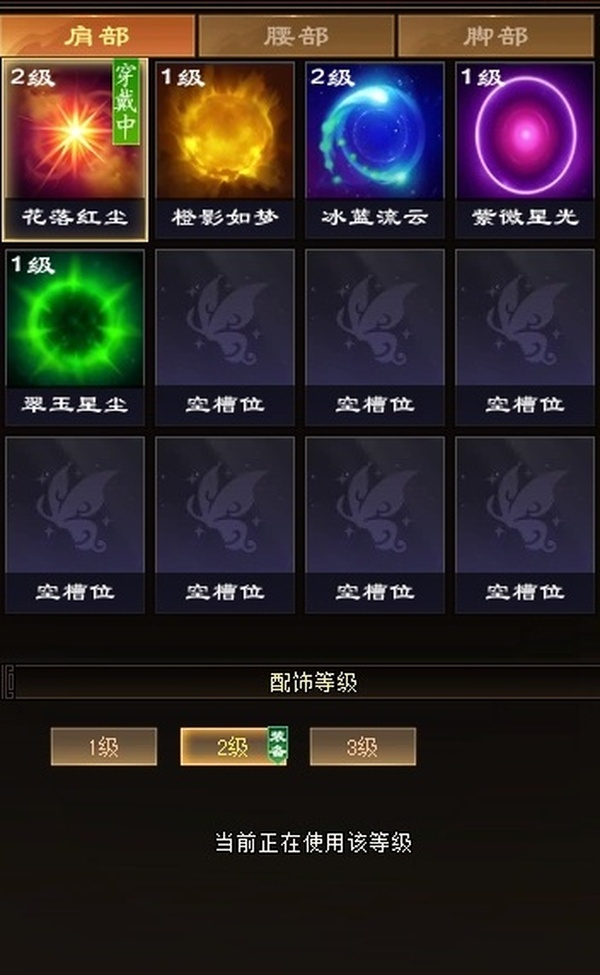Switch to the 脚部 tab
Image resolution: width=600 pixels, height=975 pixels.
[496, 36]
